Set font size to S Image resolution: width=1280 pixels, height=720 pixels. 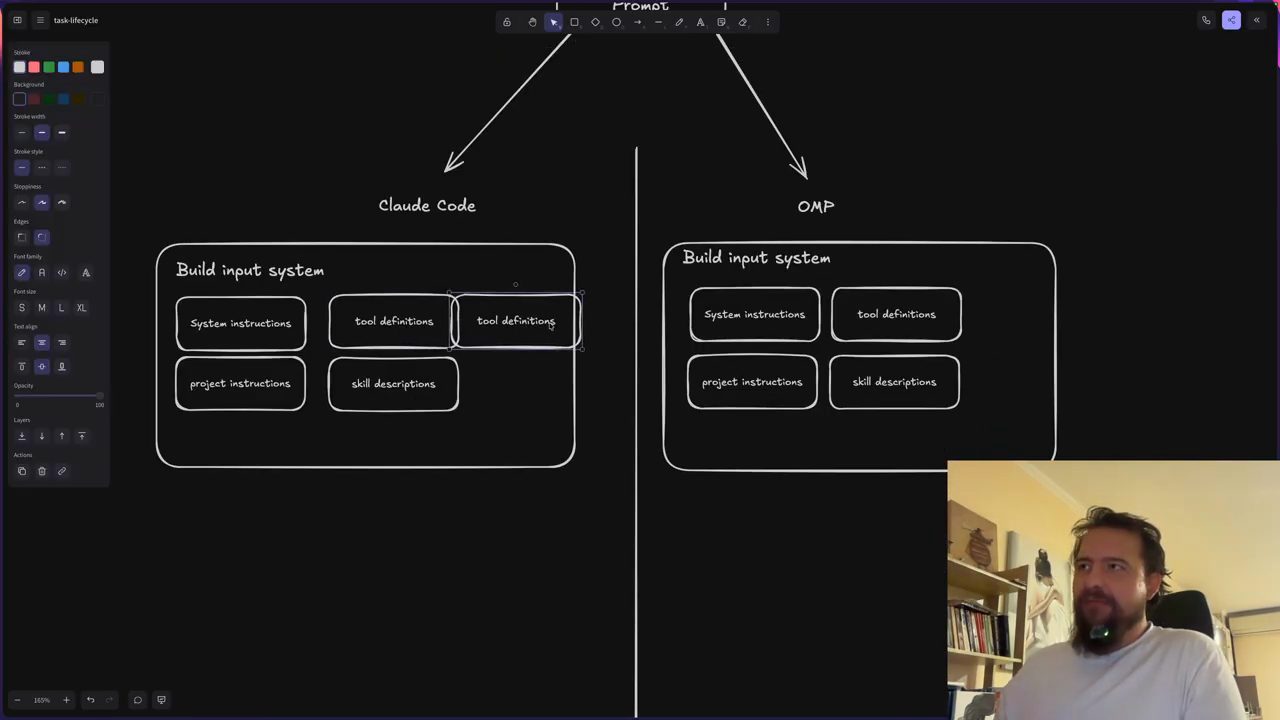22,307
